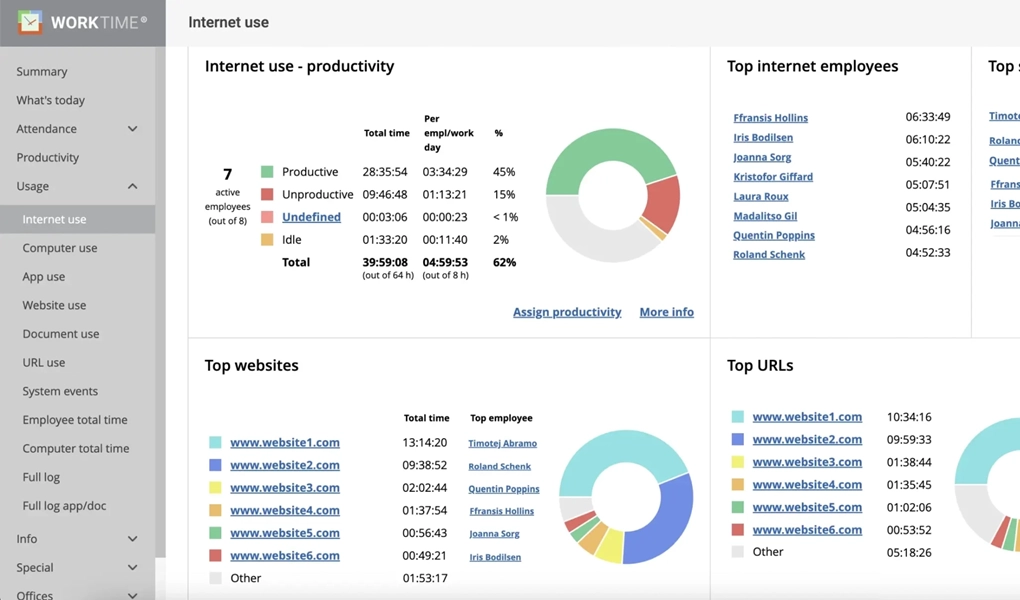The image size is (1020, 600).
Task: Expand the Attendance menu chevron
Action: coord(132,129)
